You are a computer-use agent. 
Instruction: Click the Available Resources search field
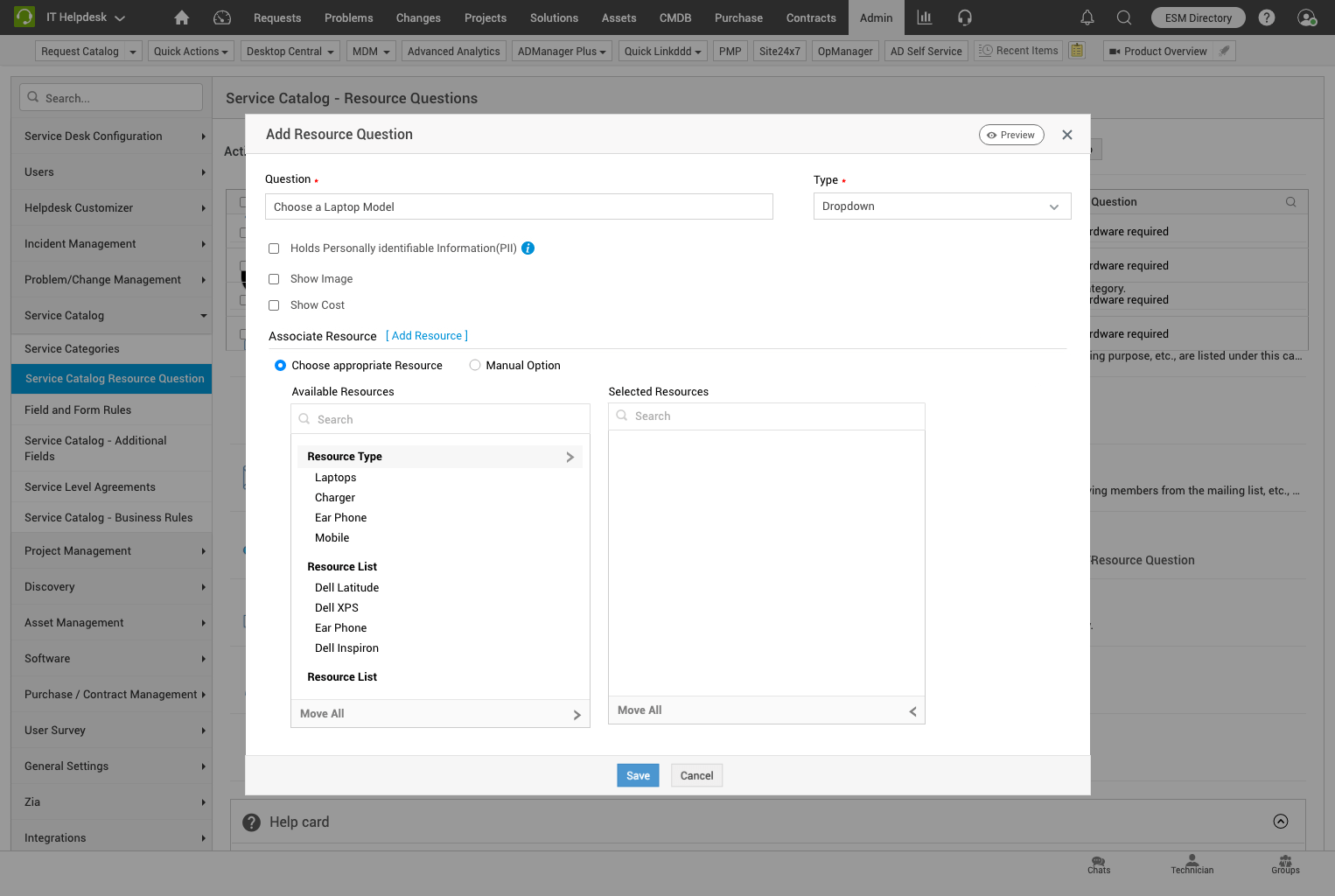pyautogui.click(x=440, y=418)
